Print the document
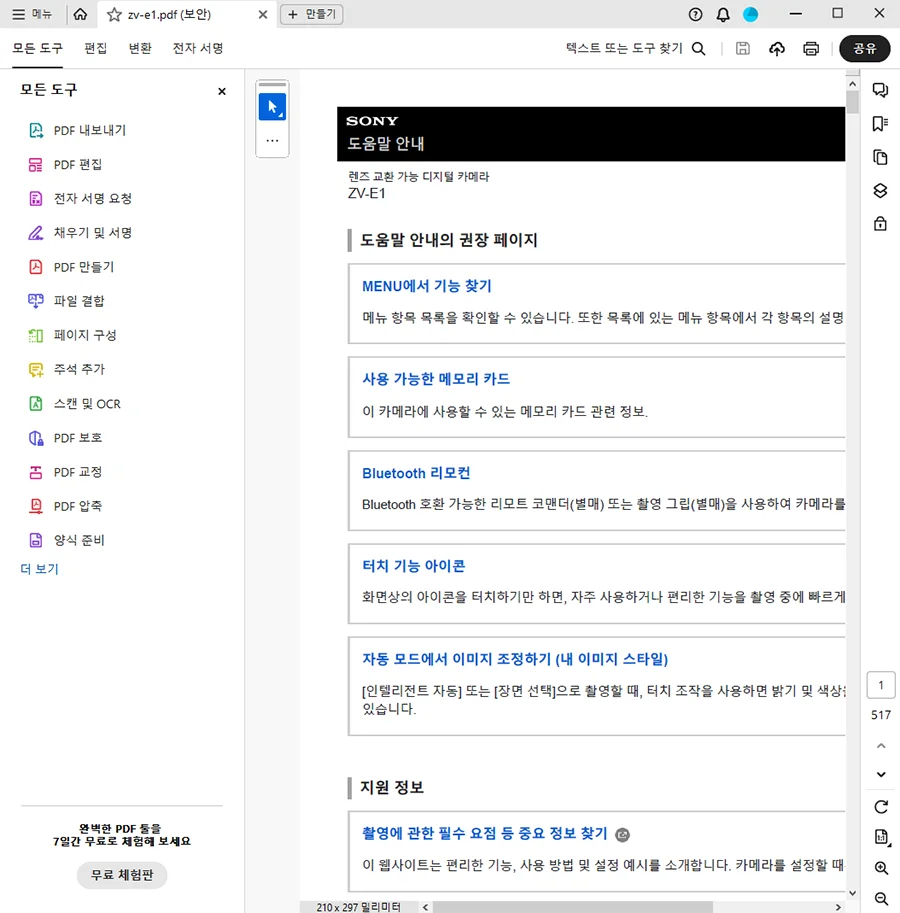 click(x=810, y=48)
